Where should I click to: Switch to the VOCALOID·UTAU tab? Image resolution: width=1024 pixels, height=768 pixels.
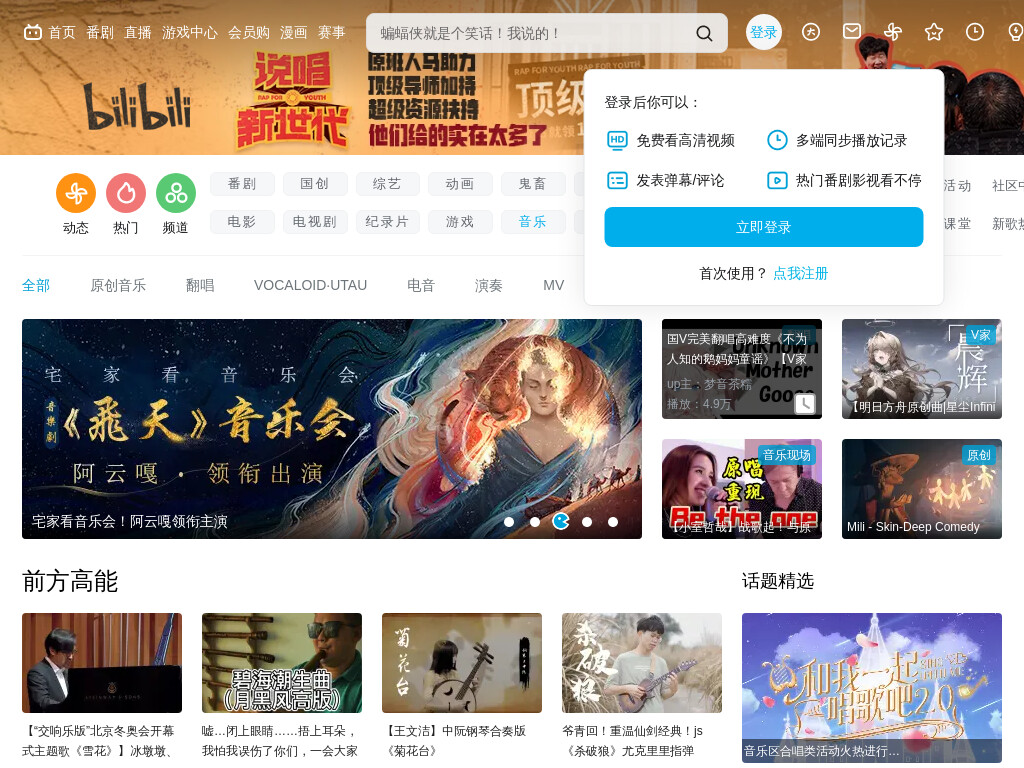point(310,285)
